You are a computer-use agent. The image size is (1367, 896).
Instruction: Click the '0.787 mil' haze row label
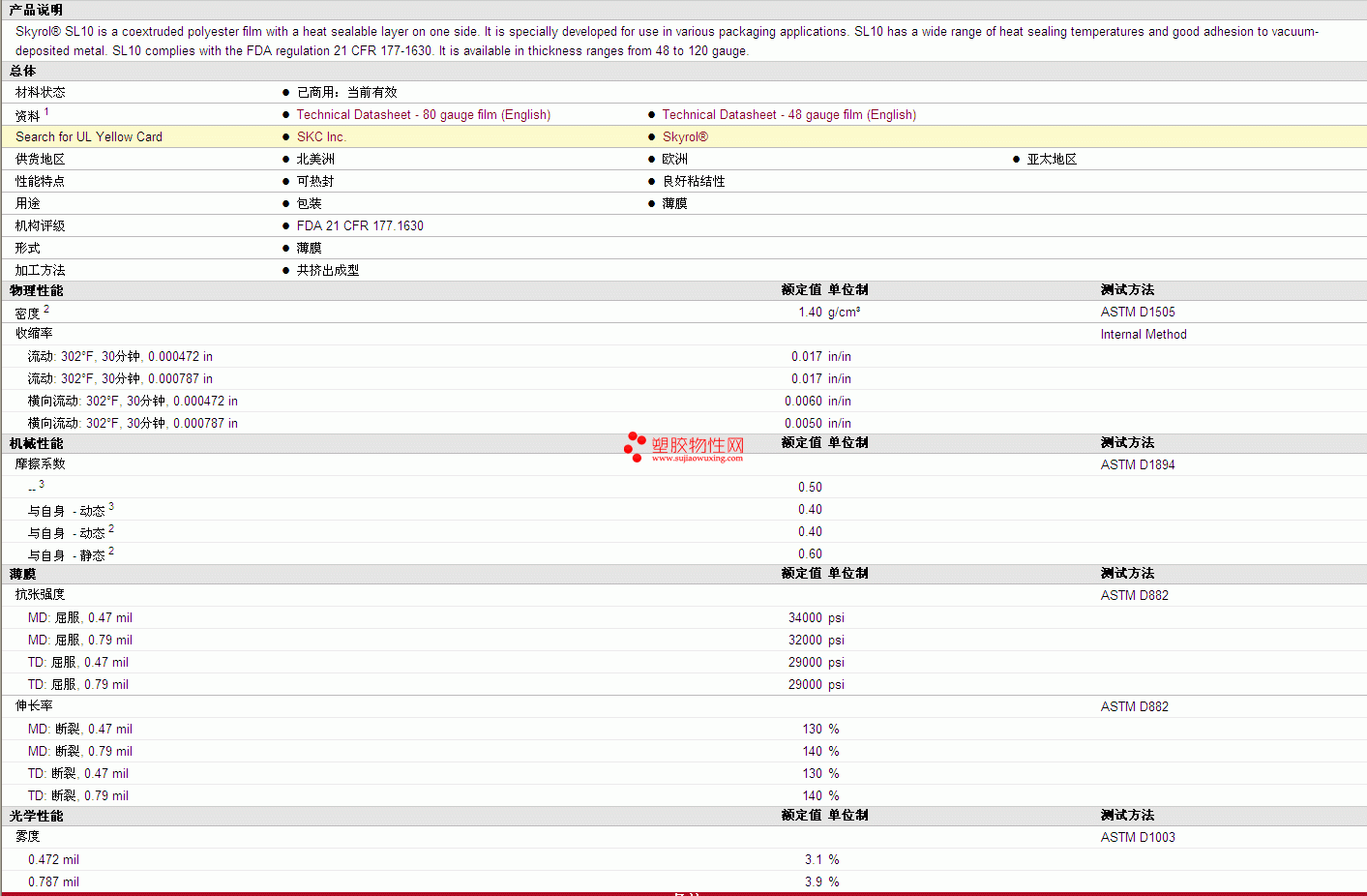pos(54,881)
